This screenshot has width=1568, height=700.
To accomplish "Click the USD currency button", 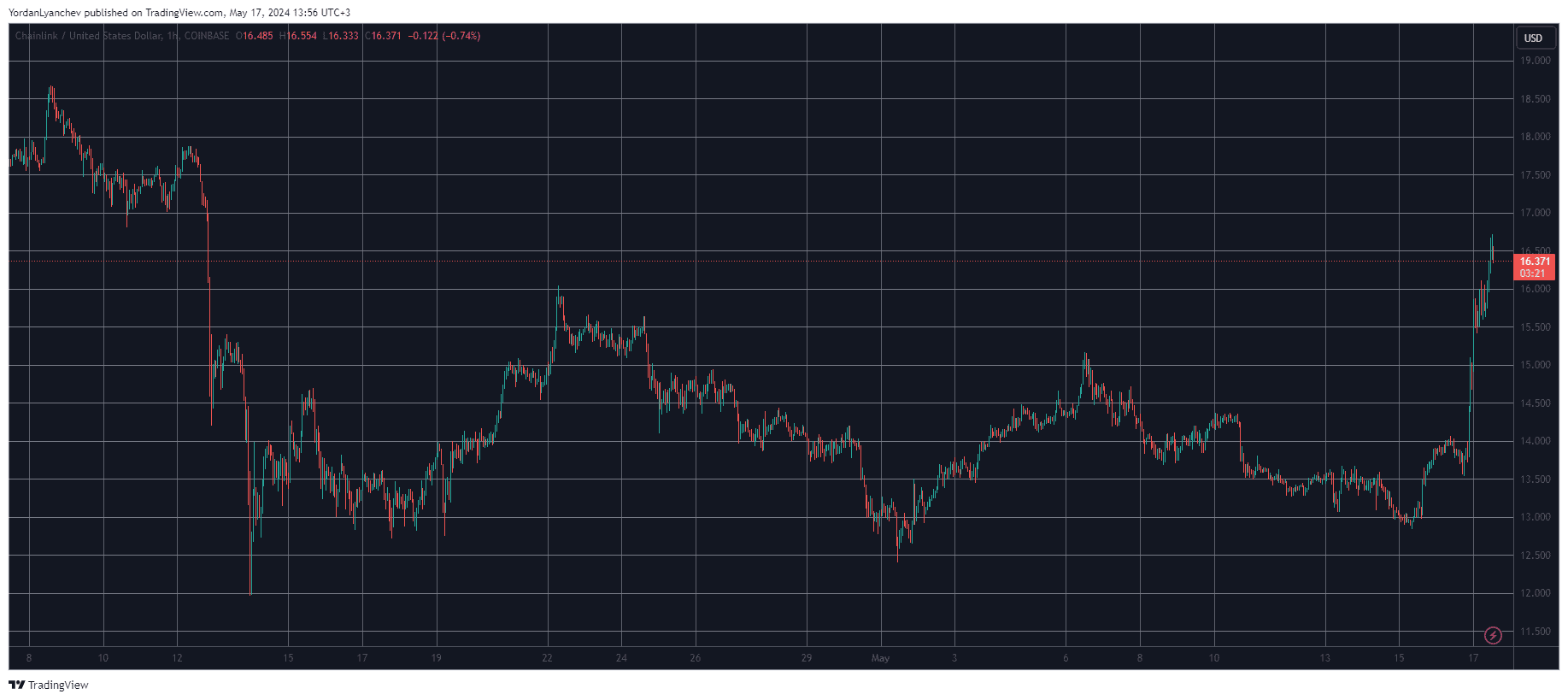I will (1534, 38).
